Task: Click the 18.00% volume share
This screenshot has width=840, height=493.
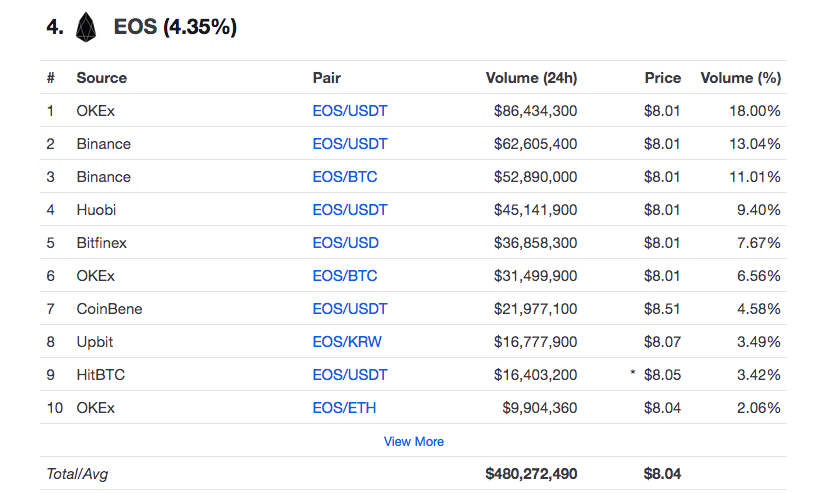Action: (755, 111)
